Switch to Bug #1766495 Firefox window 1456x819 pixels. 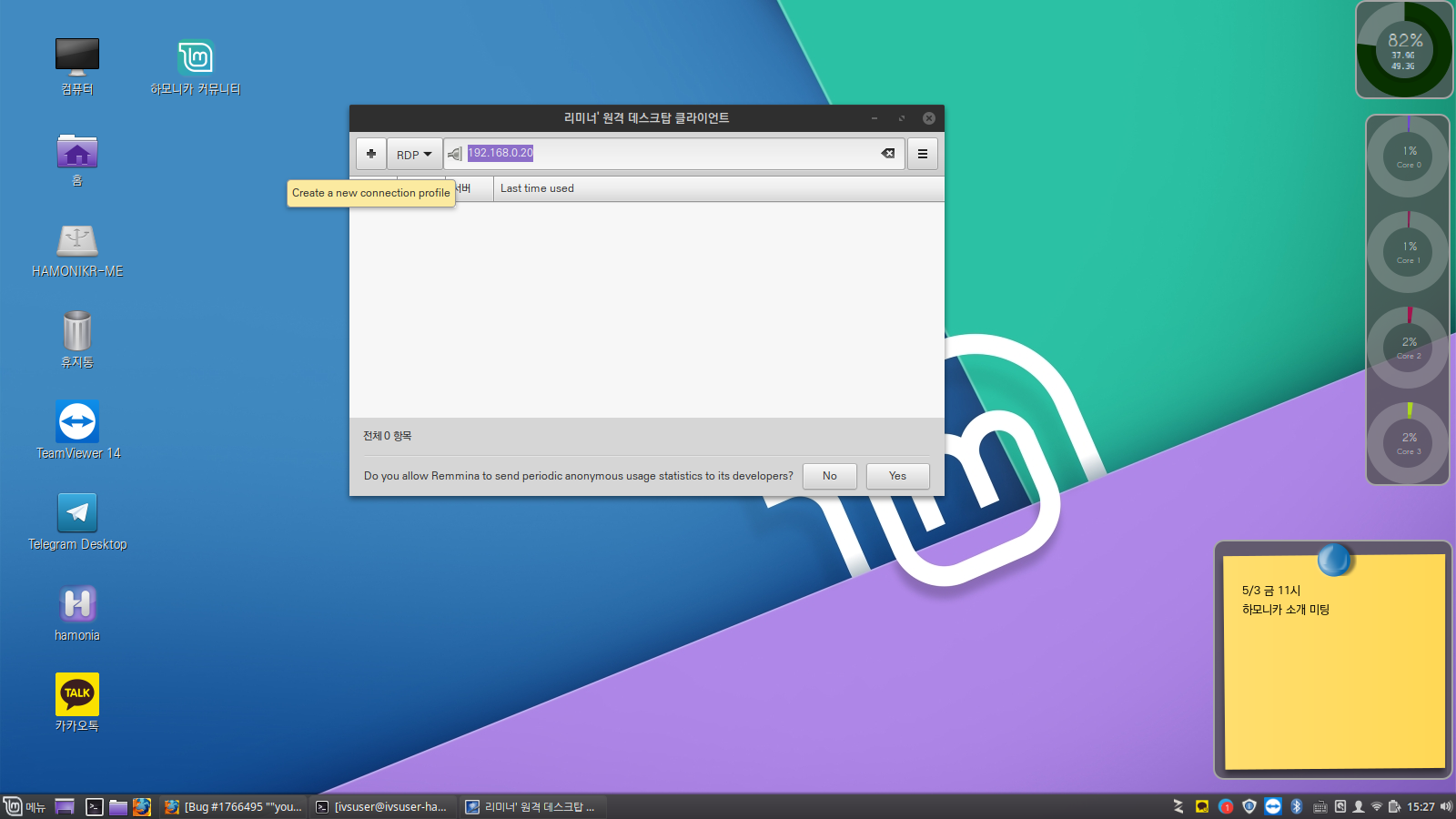[x=233, y=807]
